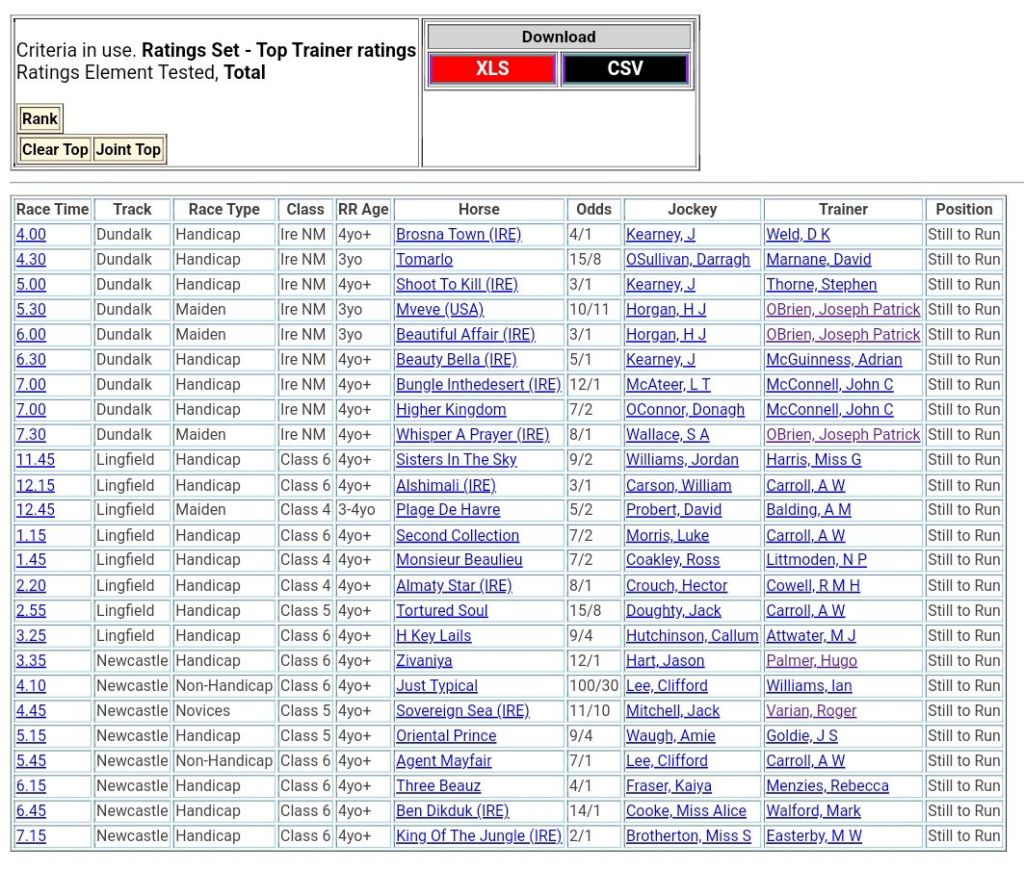The image size is (1024, 870).
Task: Click the Horse column header
Action: click(478, 210)
